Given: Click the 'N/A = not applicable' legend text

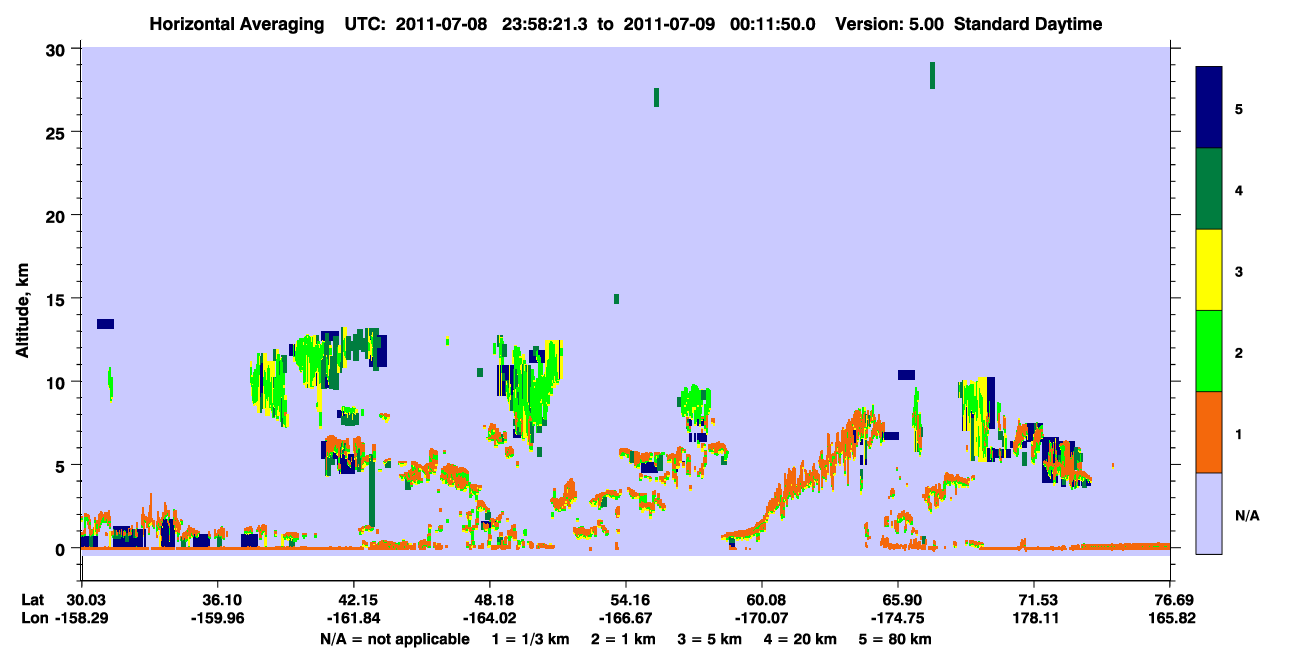Looking at the screenshot, I should (x=395, y=639).
